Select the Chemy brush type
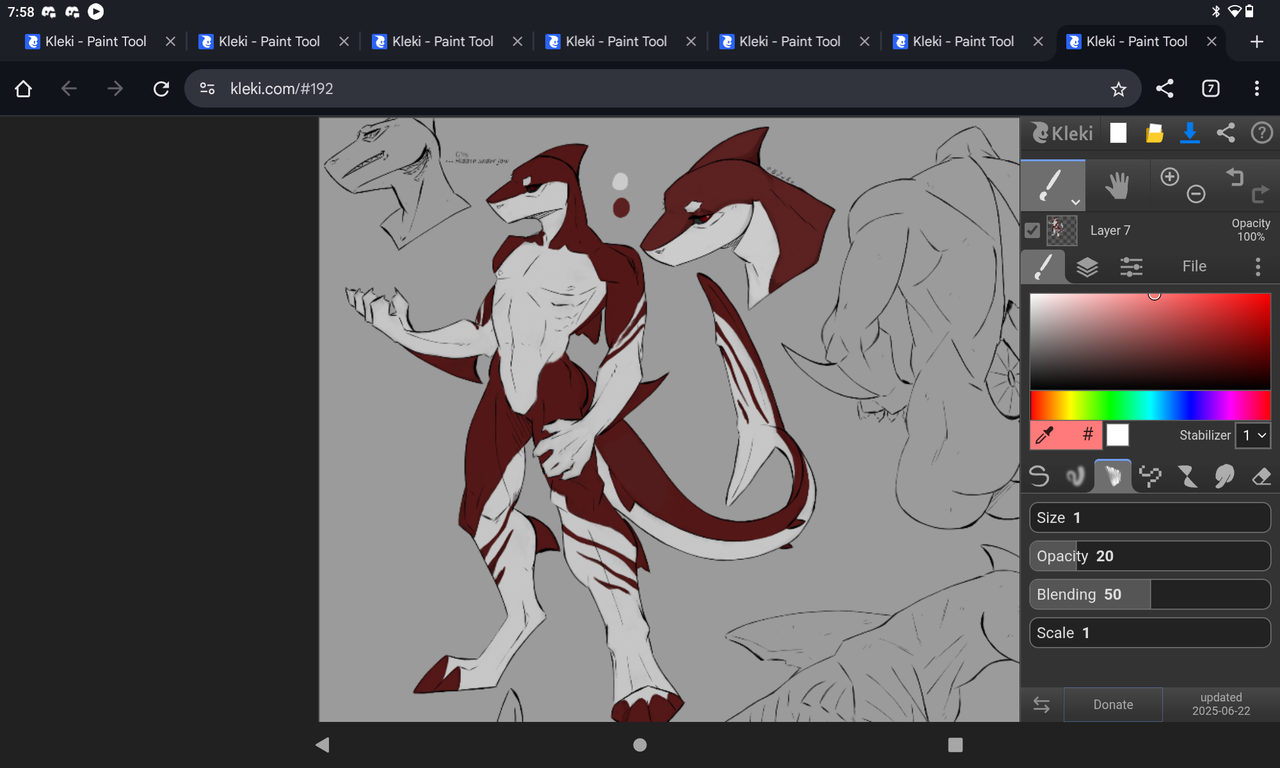This screenshot has height=768, width=1280. coord(1187,476)
